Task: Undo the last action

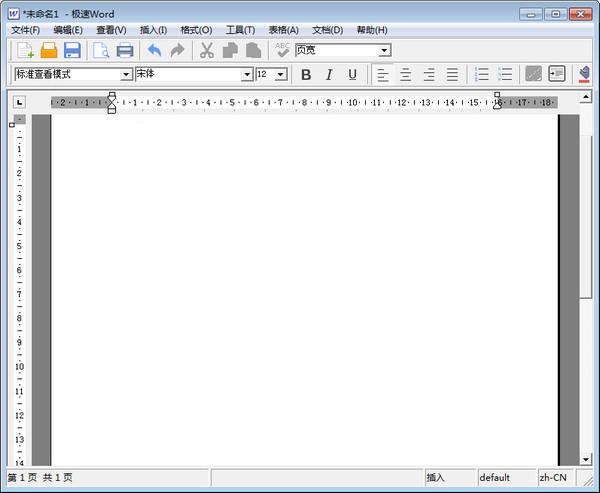Action: 154,50
